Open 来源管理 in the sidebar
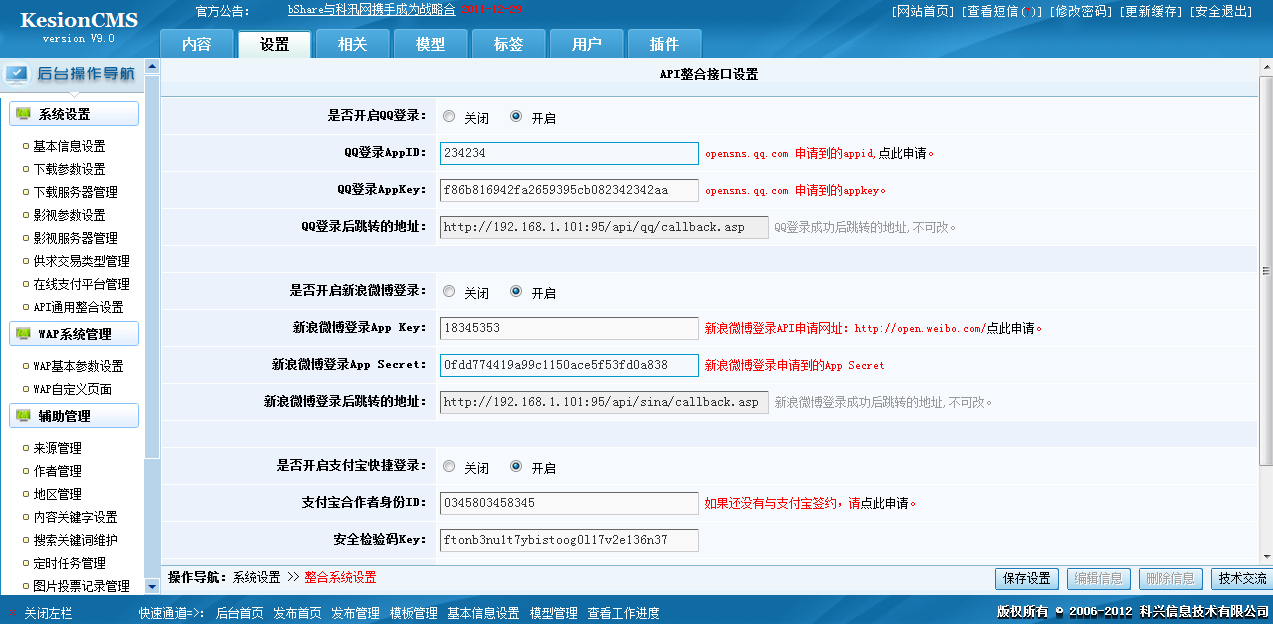The image size is (1273, 624). click(57, 448)
